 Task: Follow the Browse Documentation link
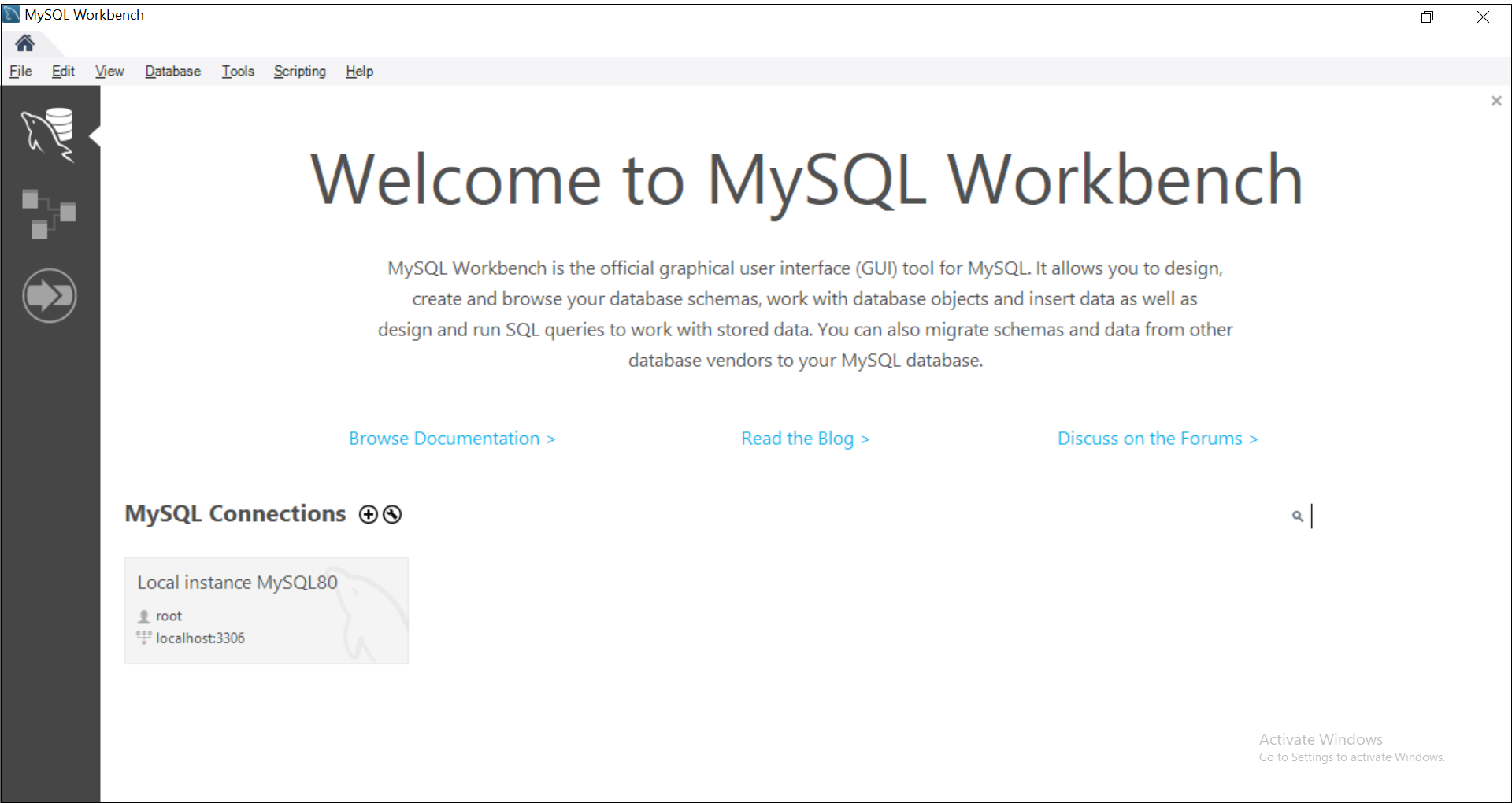[x=452, y=439]
